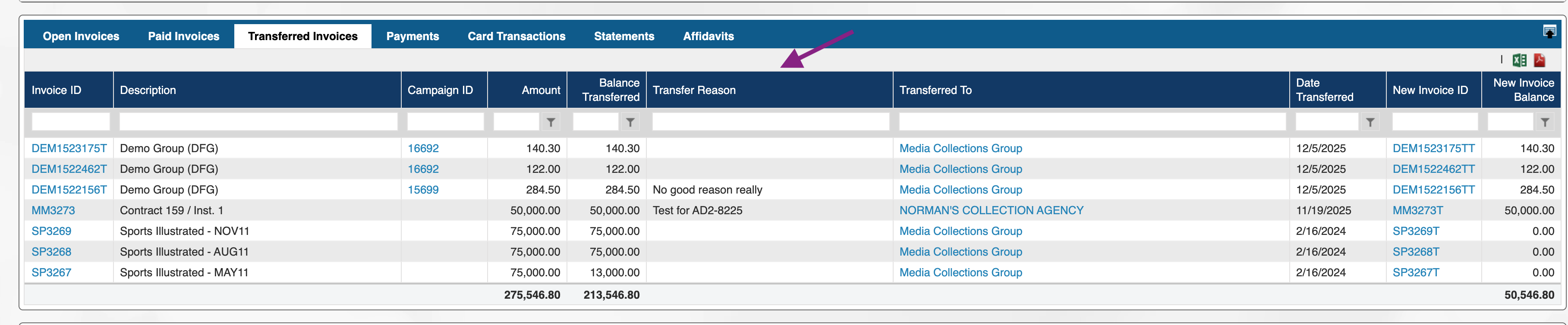Viewport: 1568px width, 325px height.
Task: Export the table to PDF
Action: click(1540, 60)
